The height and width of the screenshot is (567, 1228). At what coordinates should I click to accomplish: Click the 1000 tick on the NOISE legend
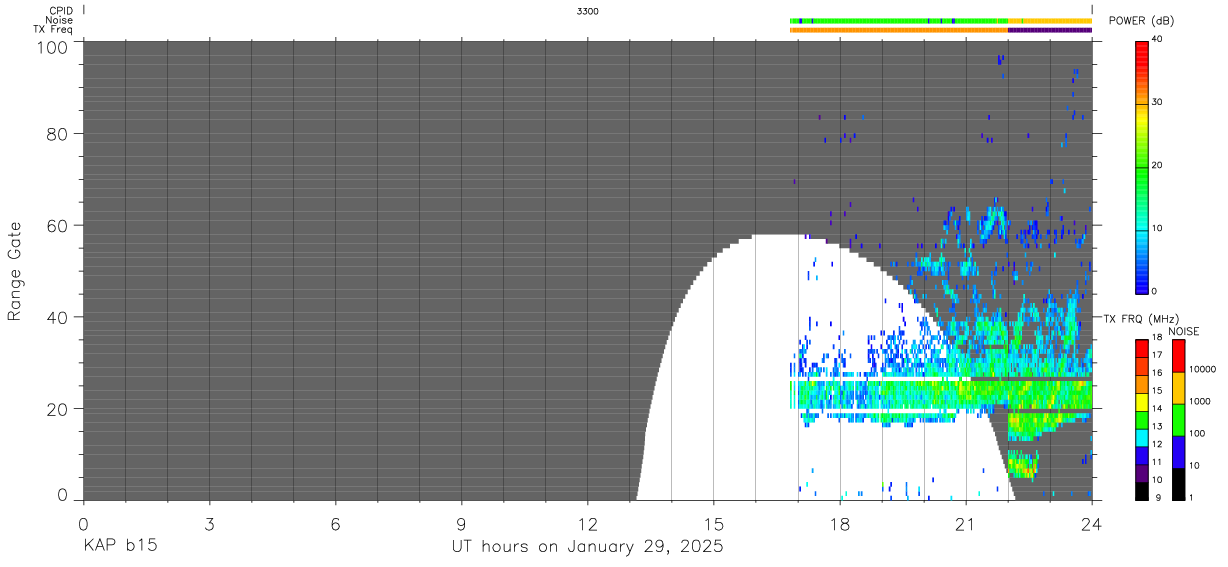[1199, 402]
